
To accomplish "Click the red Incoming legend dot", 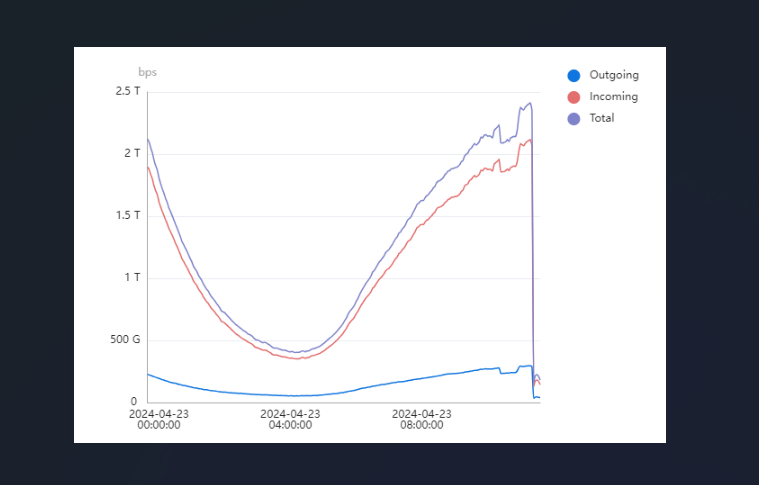I will [x=573, y=97].
